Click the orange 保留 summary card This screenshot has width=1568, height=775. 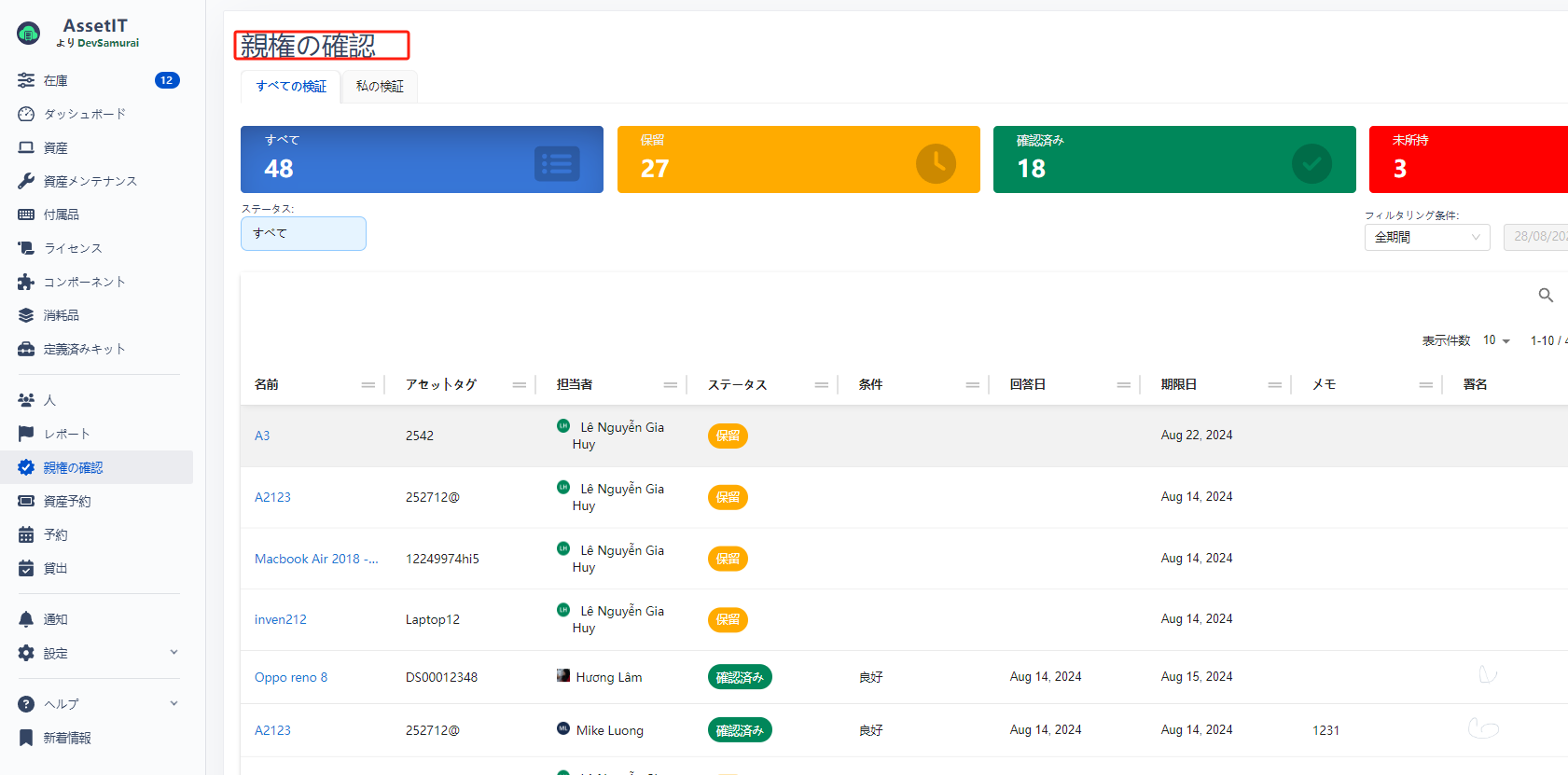tap(798, 159)
